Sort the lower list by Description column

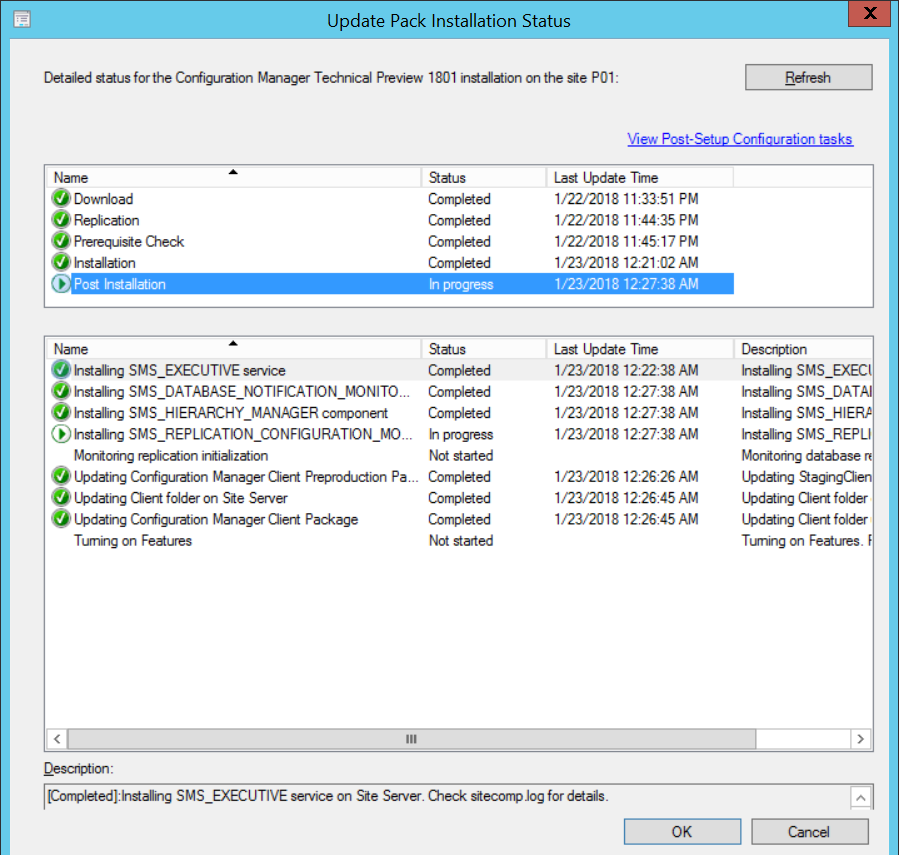pyautogui.click(x=803, y=349)
